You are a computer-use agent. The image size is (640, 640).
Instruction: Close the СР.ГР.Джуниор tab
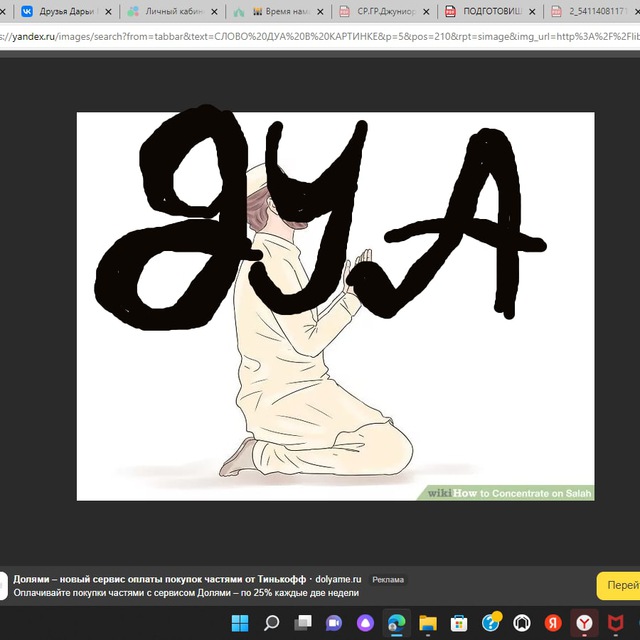point(426,12)
